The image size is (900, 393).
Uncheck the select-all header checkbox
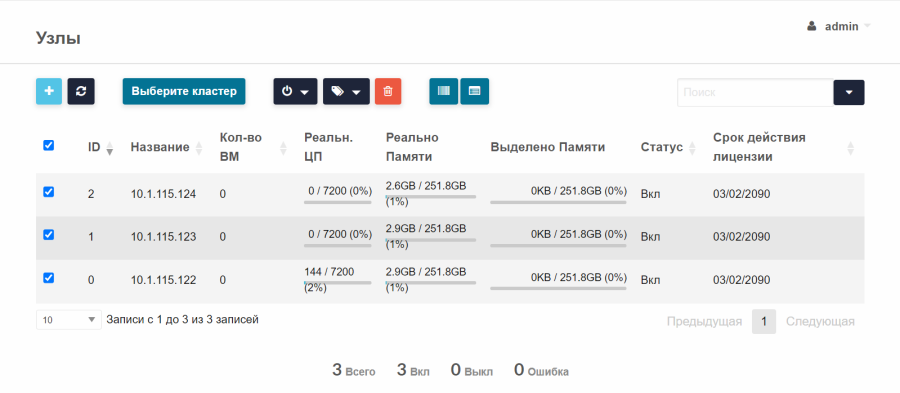click(49, 145)
